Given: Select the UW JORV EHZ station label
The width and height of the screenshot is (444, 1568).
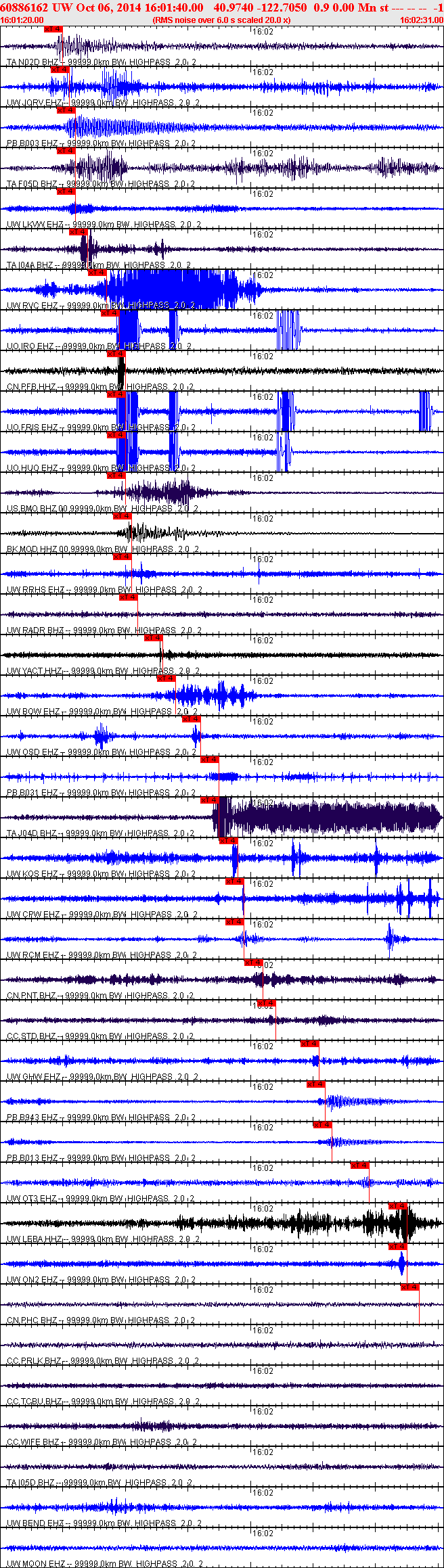Looking at the screenshot, I should [x=103, y=103].
